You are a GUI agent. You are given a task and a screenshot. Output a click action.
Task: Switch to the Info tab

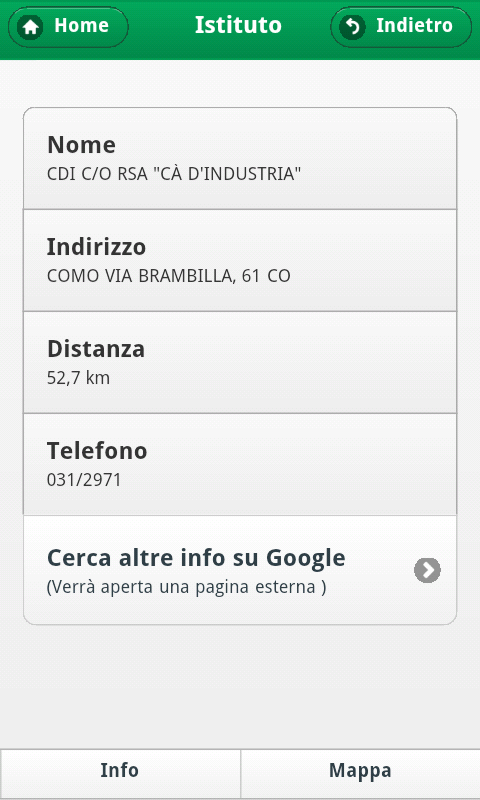(x=120, y=770)
